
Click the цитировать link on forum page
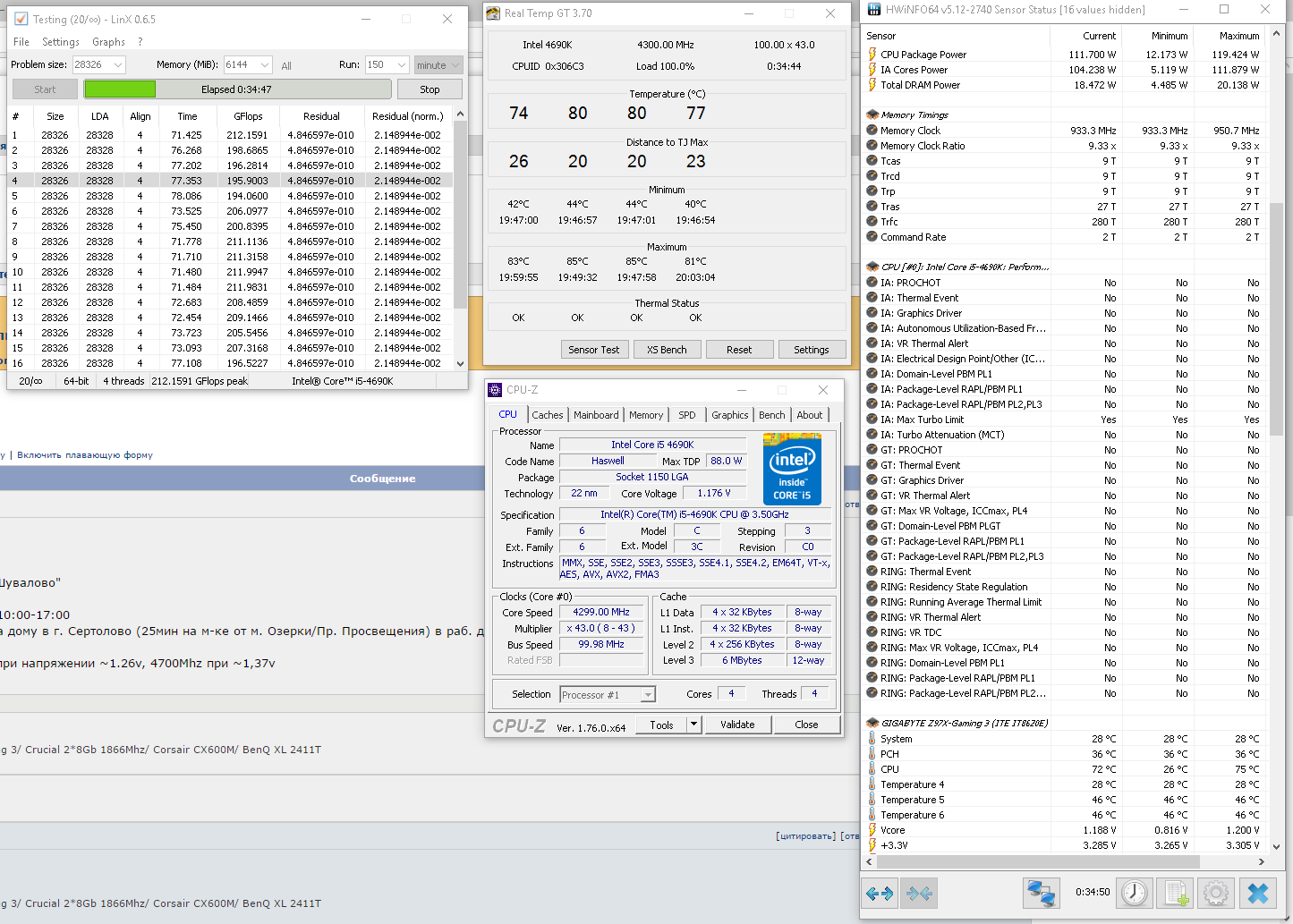pos(804,836)
